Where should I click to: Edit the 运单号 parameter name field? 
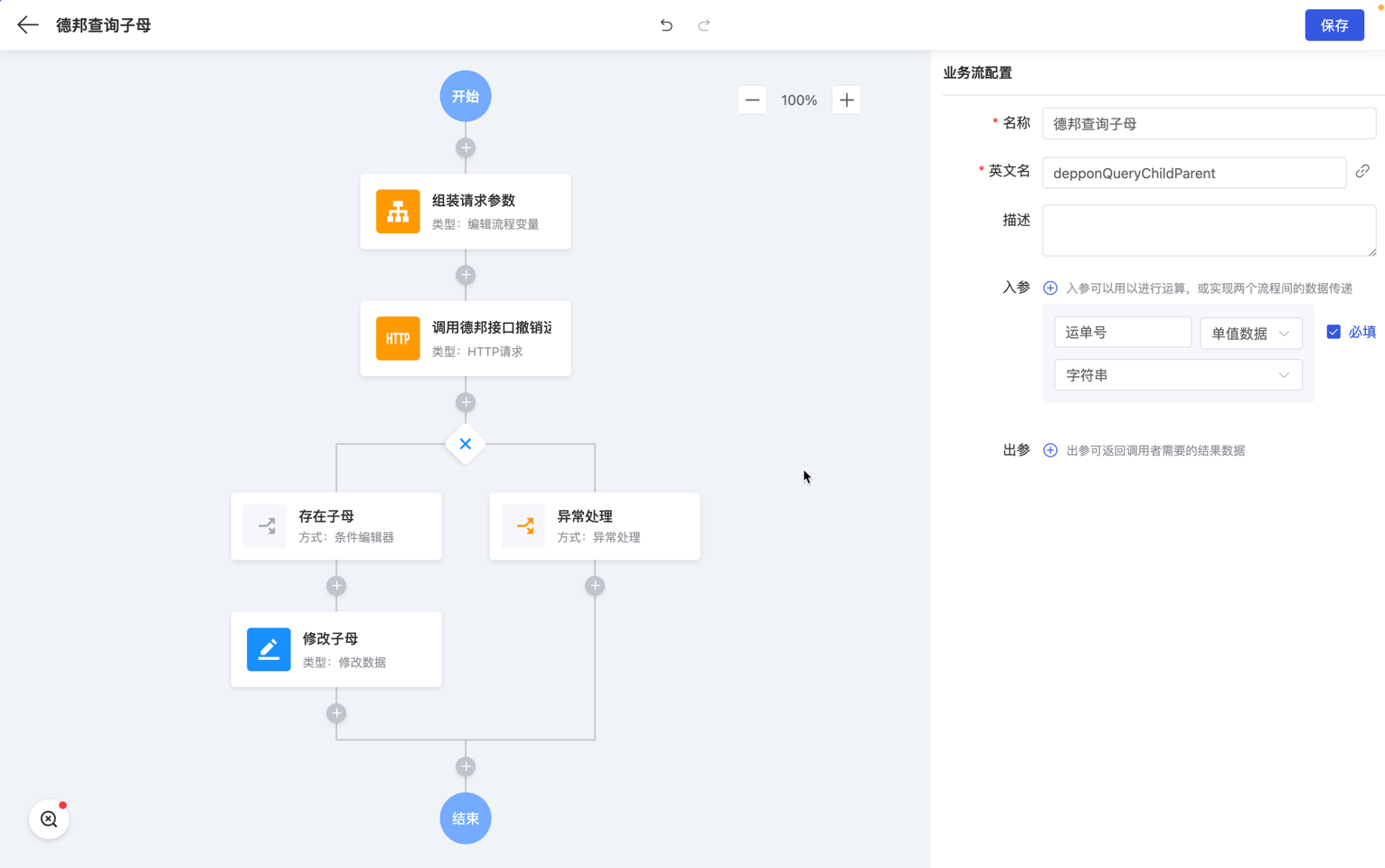pos(1122,332)
